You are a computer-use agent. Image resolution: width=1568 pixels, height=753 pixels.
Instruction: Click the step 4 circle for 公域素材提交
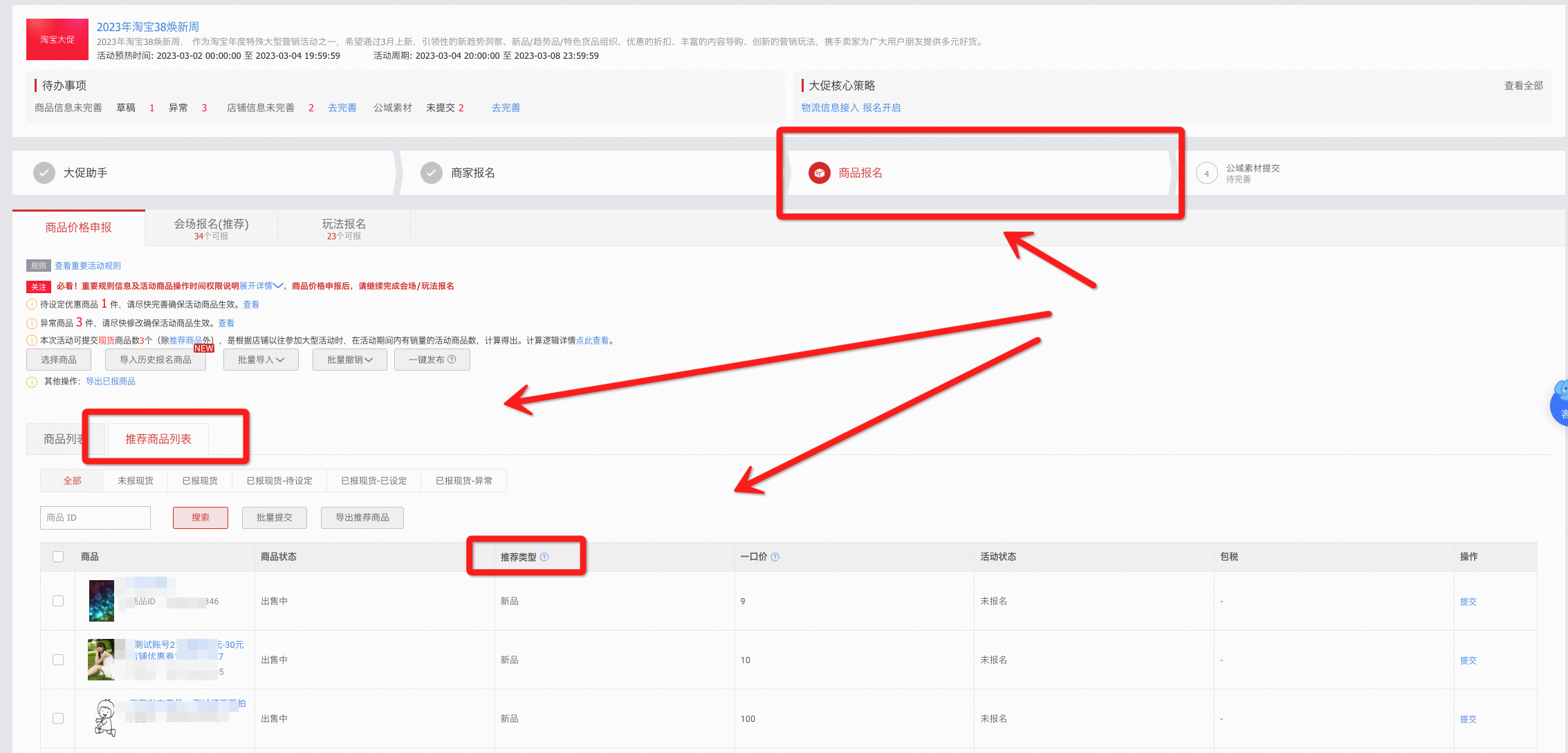pyautogui.click(x=1206, y=174)
